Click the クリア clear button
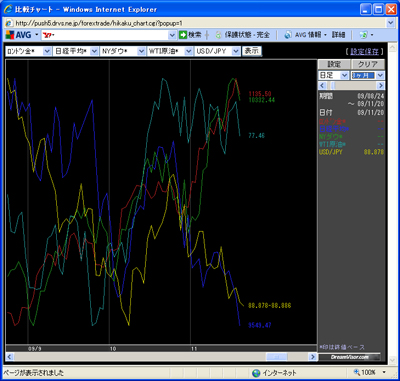400x381 pixels. [368, 65]
